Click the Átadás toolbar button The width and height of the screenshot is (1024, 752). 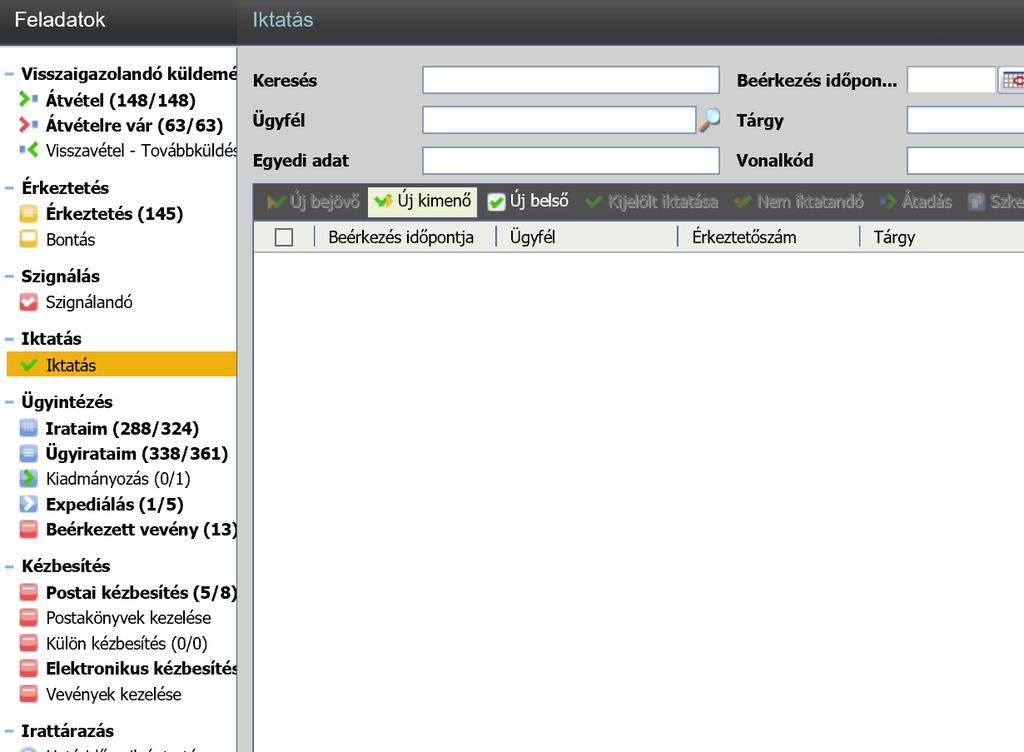click(916, 202)
